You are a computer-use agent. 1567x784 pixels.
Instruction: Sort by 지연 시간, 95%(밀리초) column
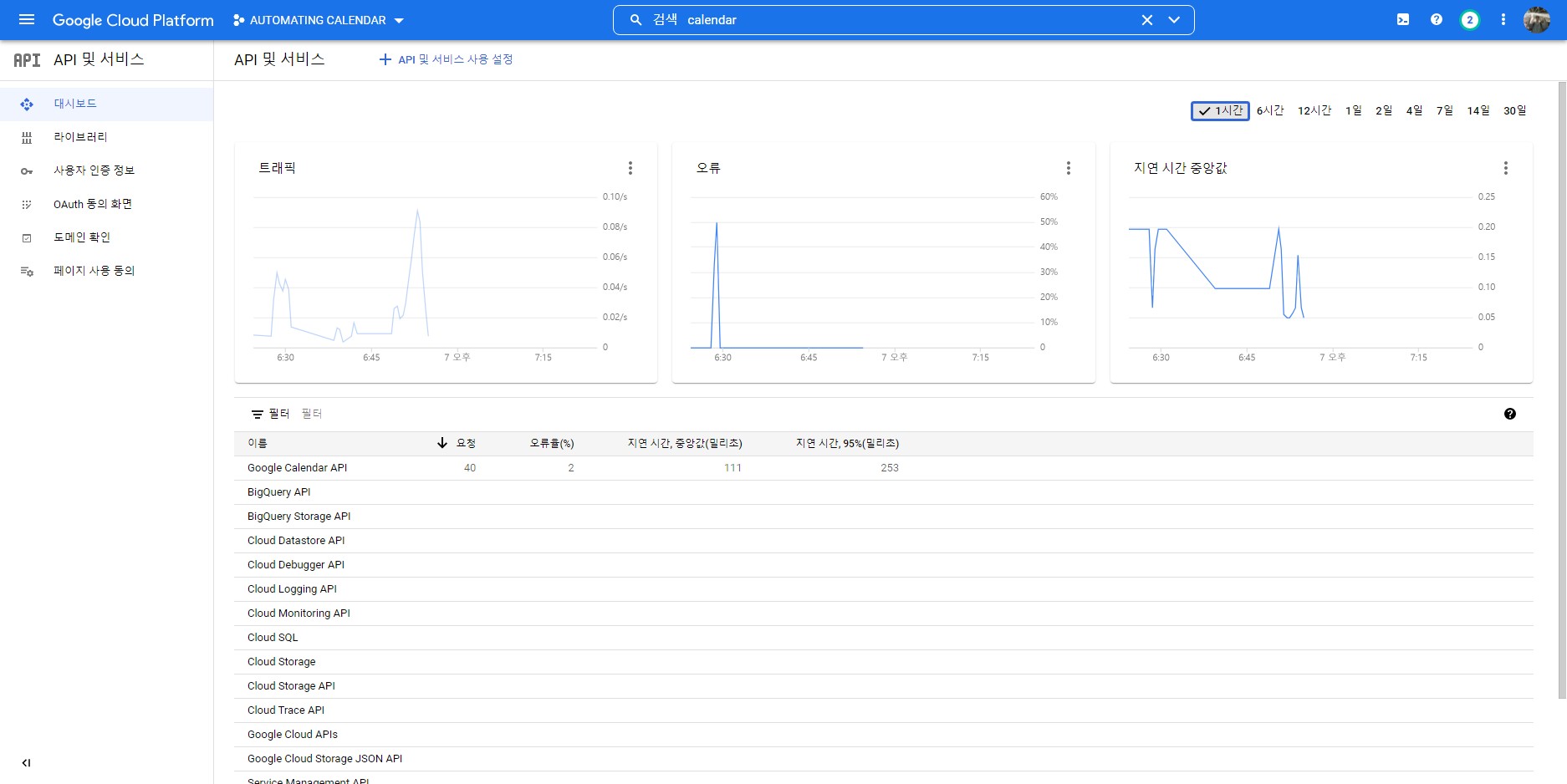pos(847,443)
